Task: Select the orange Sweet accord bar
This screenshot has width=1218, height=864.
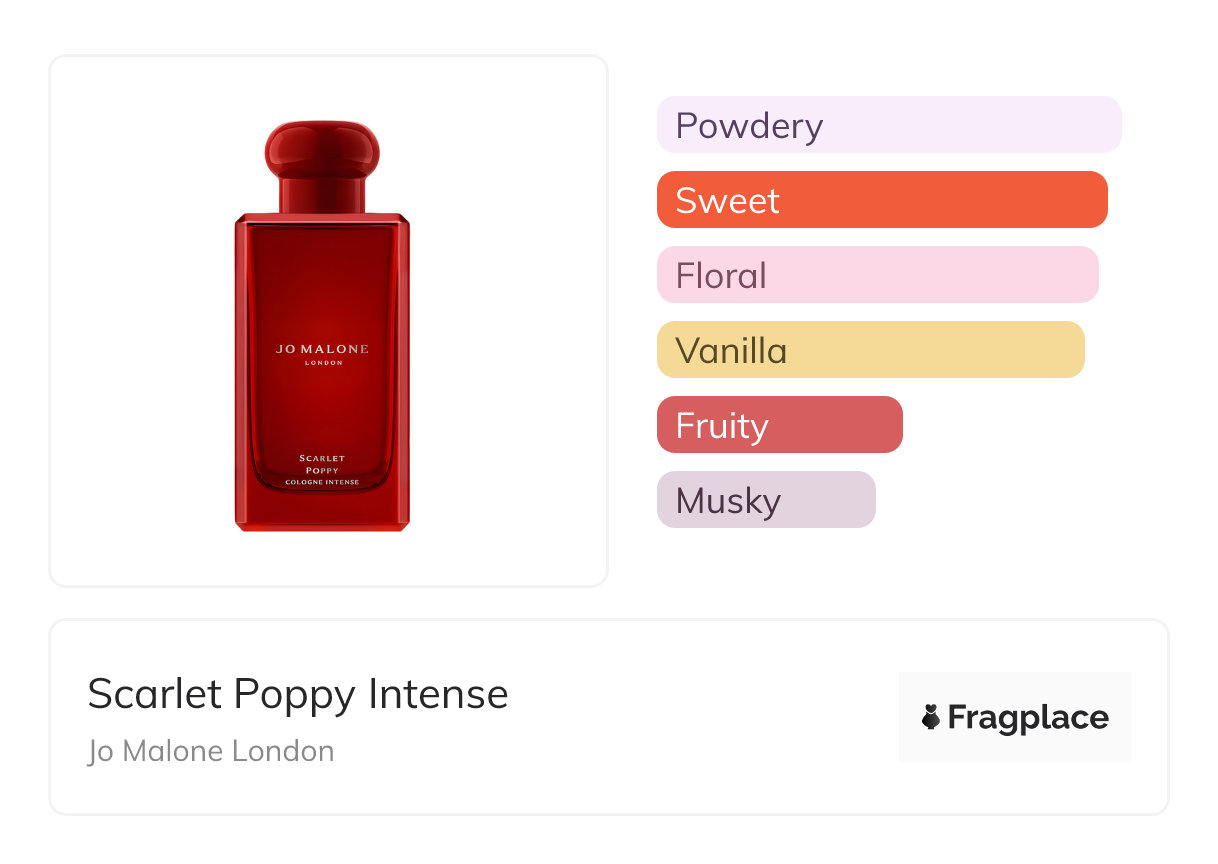Action: [882, 200]
